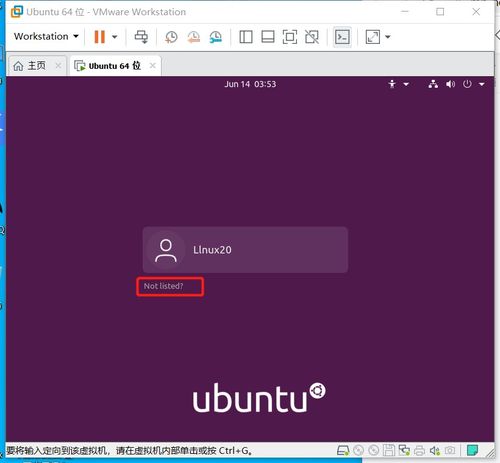Open the Ubuntu volume and power system menu

click(x=456, y=84)
